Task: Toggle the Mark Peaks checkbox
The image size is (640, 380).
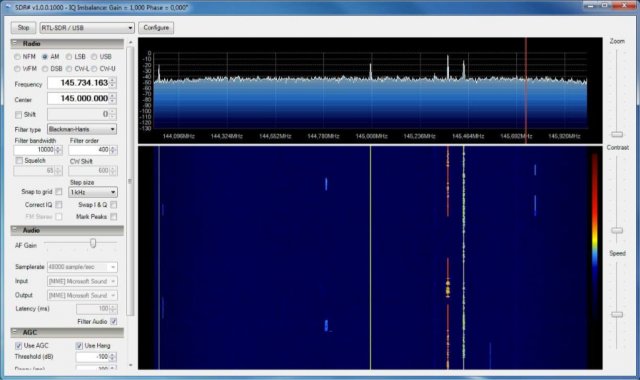Action: point(113,217)
